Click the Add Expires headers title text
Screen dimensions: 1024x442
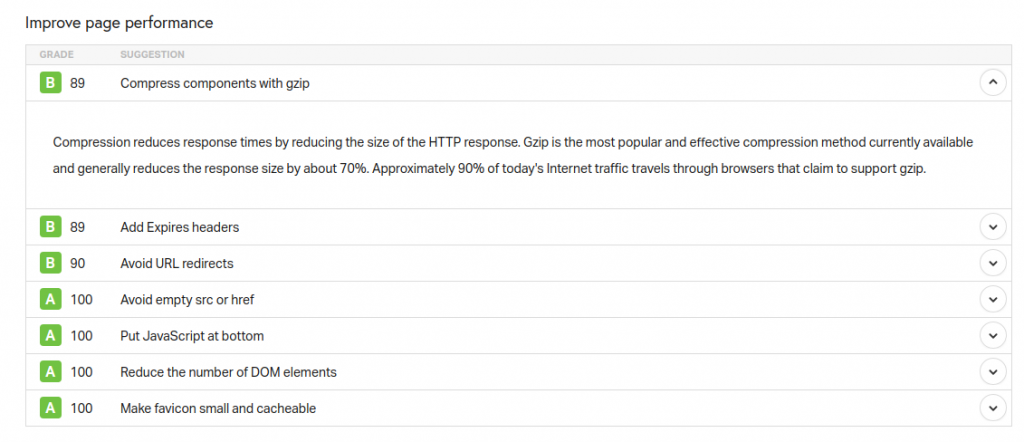179,227
